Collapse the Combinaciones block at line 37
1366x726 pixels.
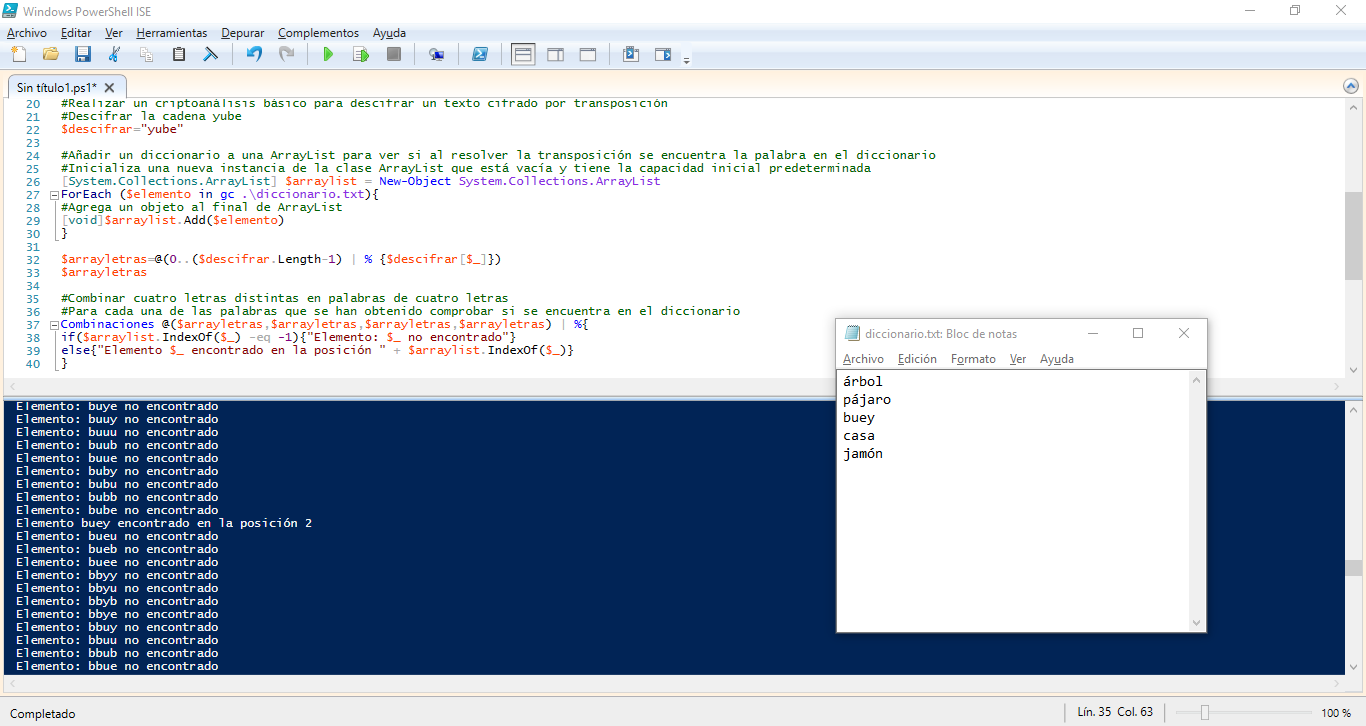[x=53, y=325]
